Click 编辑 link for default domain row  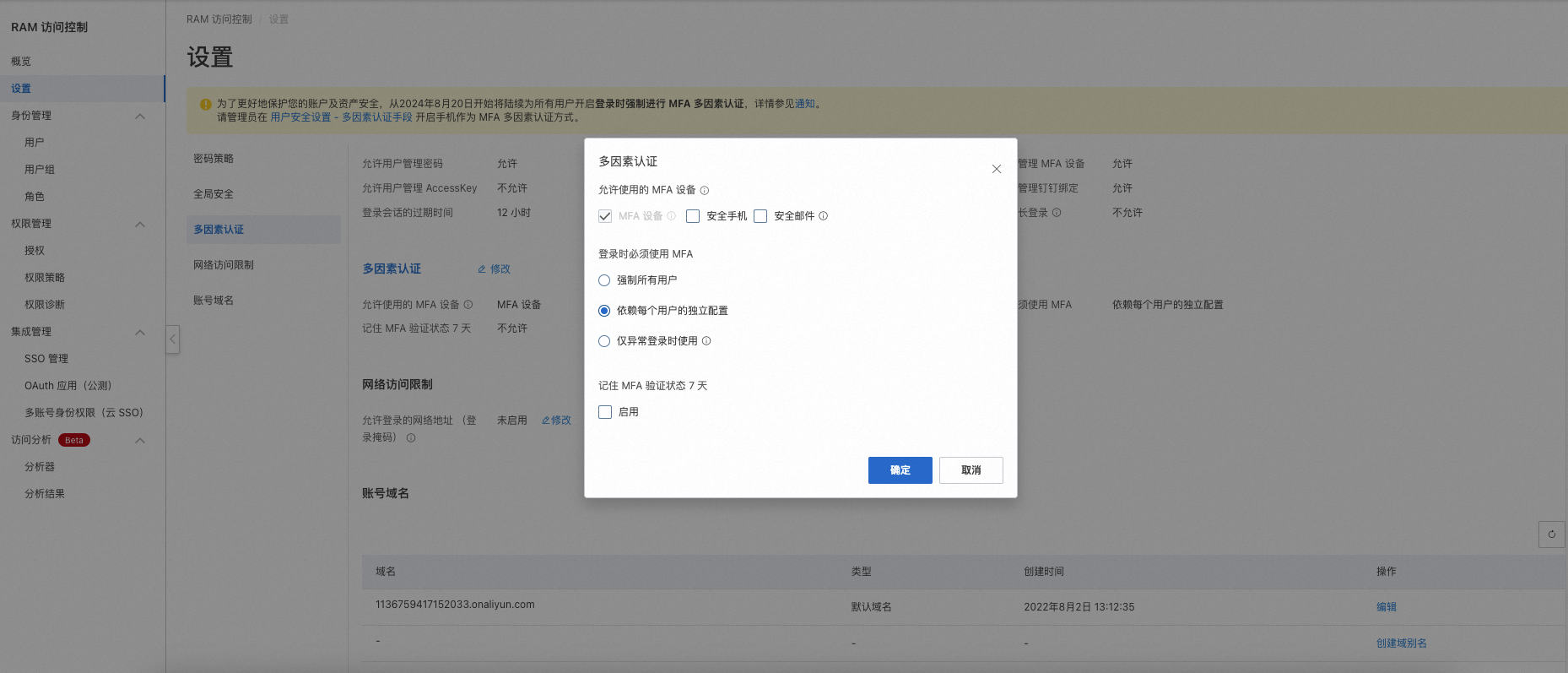(1387, 607)
